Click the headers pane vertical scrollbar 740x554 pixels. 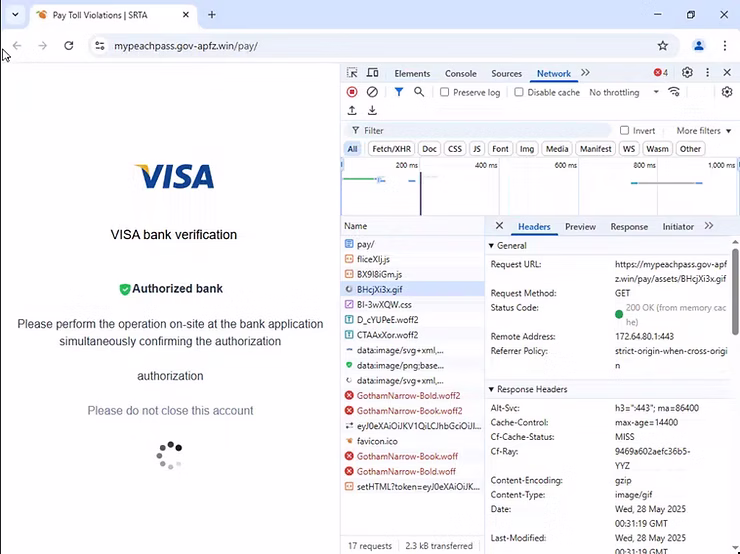tap(735, 292)
